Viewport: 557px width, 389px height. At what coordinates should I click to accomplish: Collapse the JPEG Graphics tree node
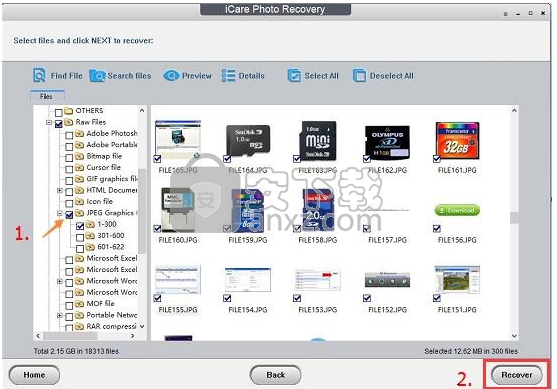point(60,213)
